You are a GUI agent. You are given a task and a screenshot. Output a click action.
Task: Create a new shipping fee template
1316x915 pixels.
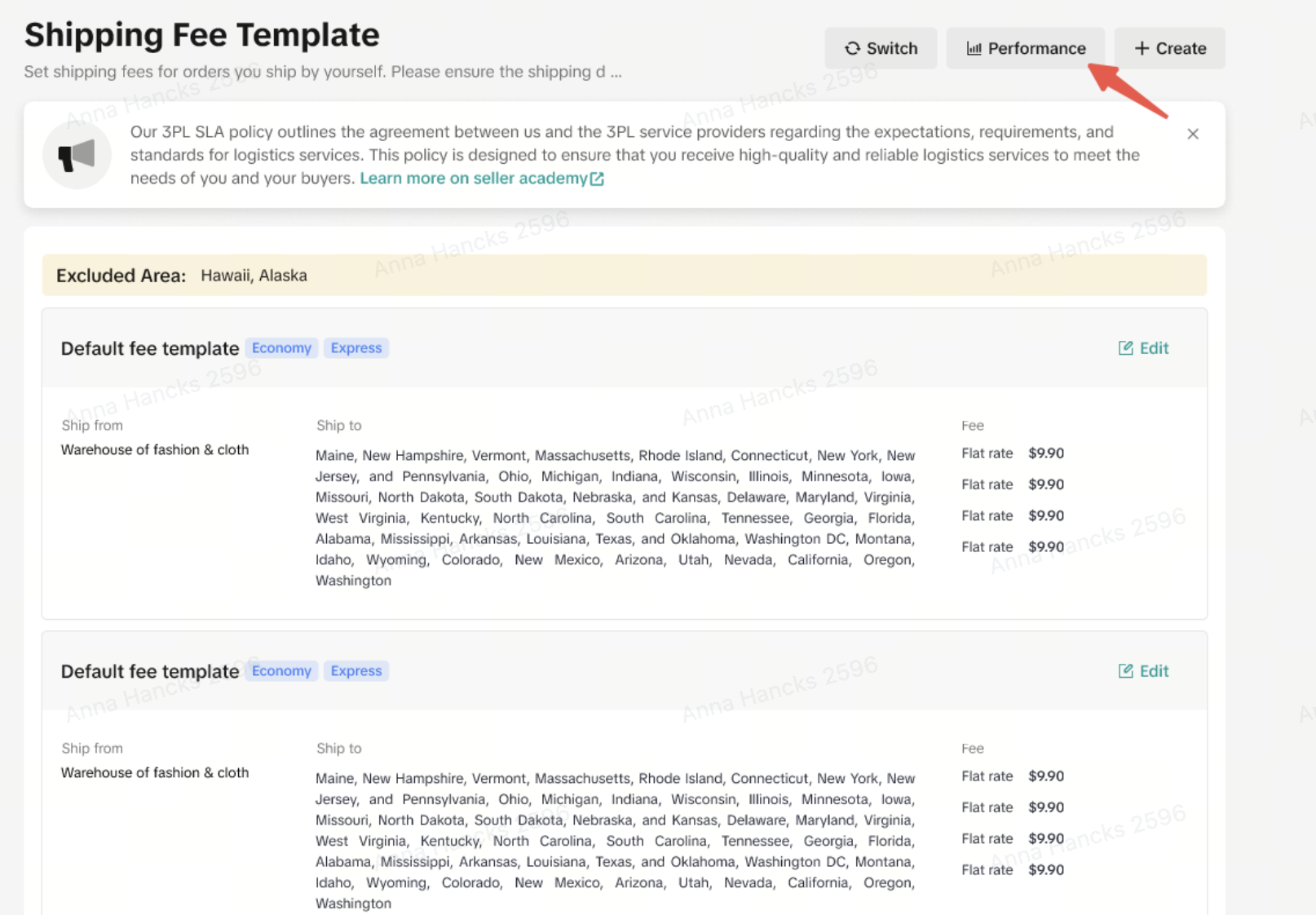[1169, 48]
